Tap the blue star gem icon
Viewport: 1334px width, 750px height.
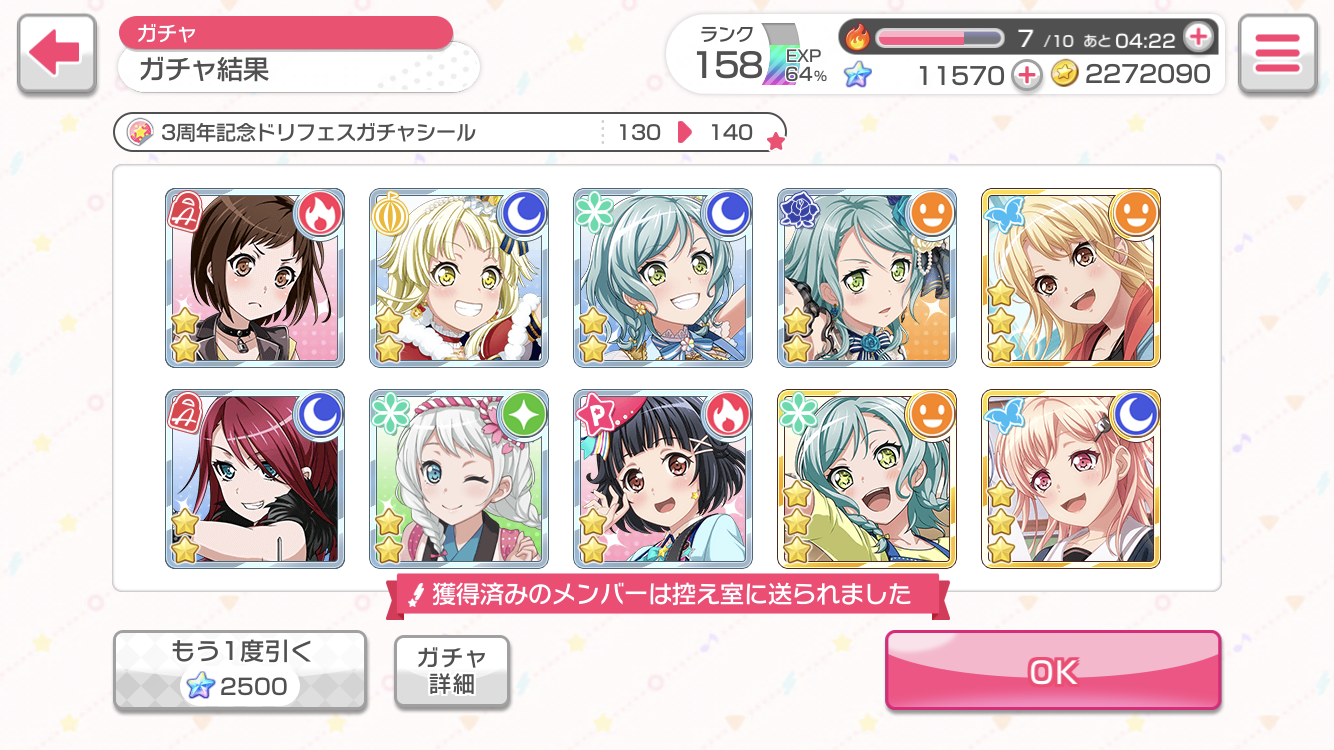[857, 74]
